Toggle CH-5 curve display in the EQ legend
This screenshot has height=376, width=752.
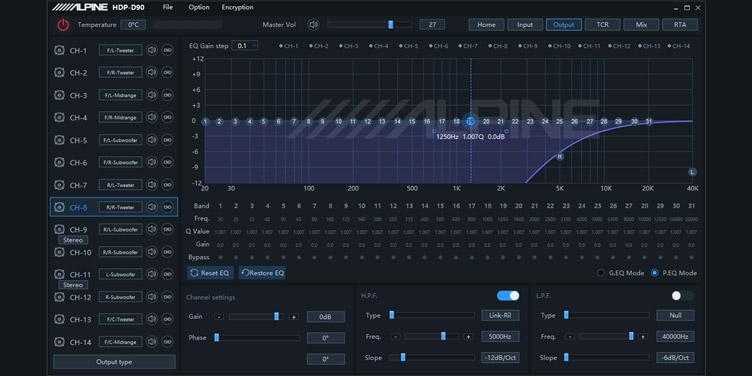click(x=408, y=46)
